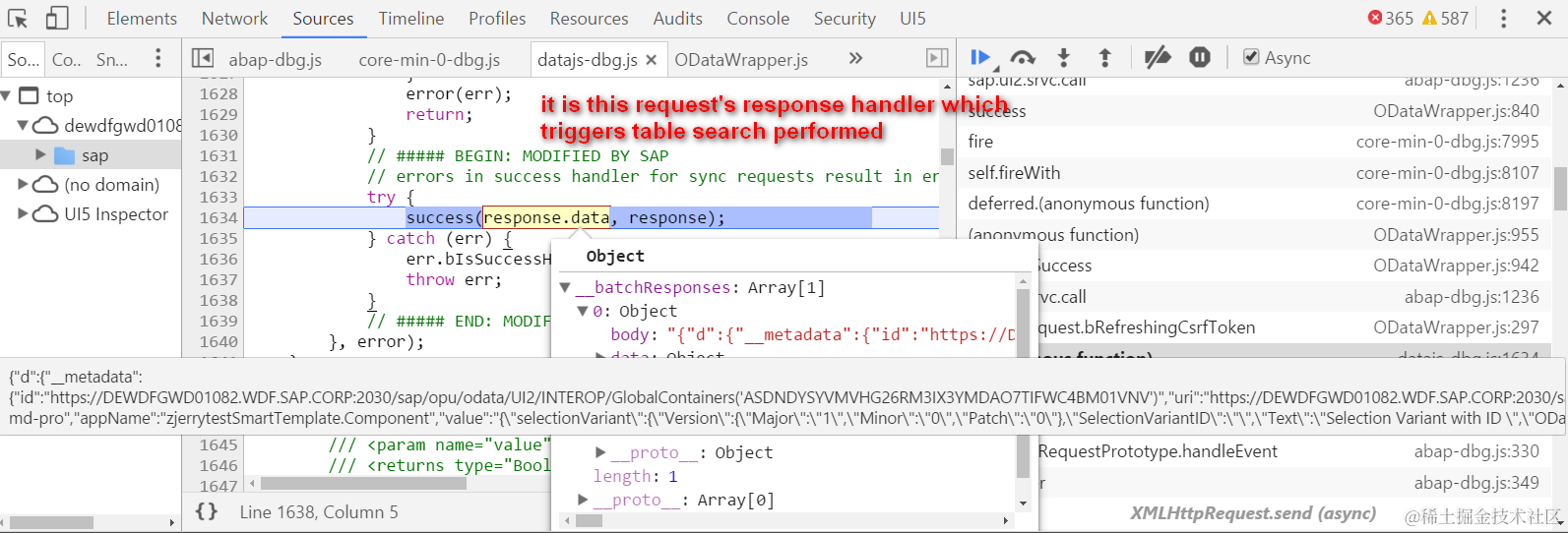The image size is (1568, 533).
Task: Open ODataWrapper.js file tab
Action: (741, 60)
